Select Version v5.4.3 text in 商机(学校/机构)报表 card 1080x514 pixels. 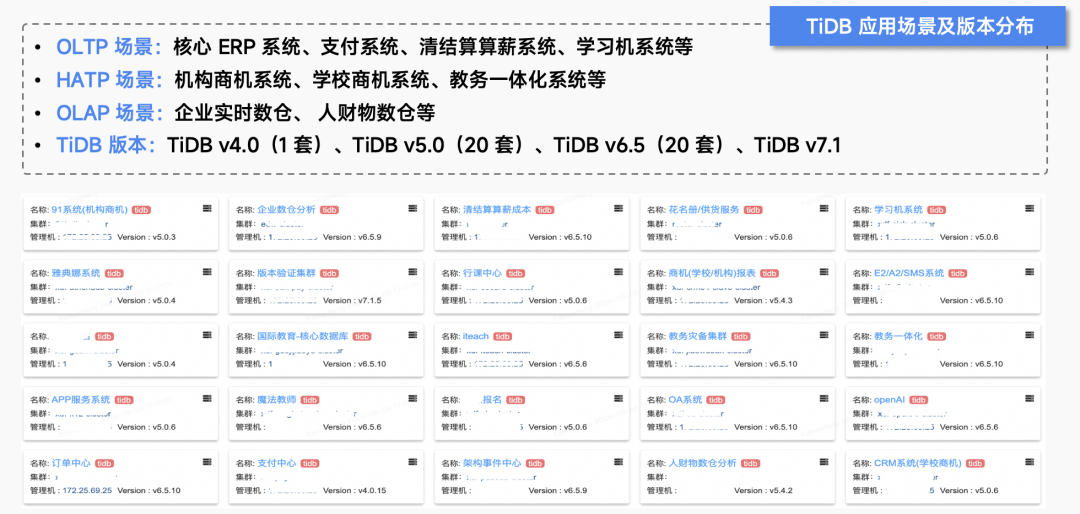point(763,300)
